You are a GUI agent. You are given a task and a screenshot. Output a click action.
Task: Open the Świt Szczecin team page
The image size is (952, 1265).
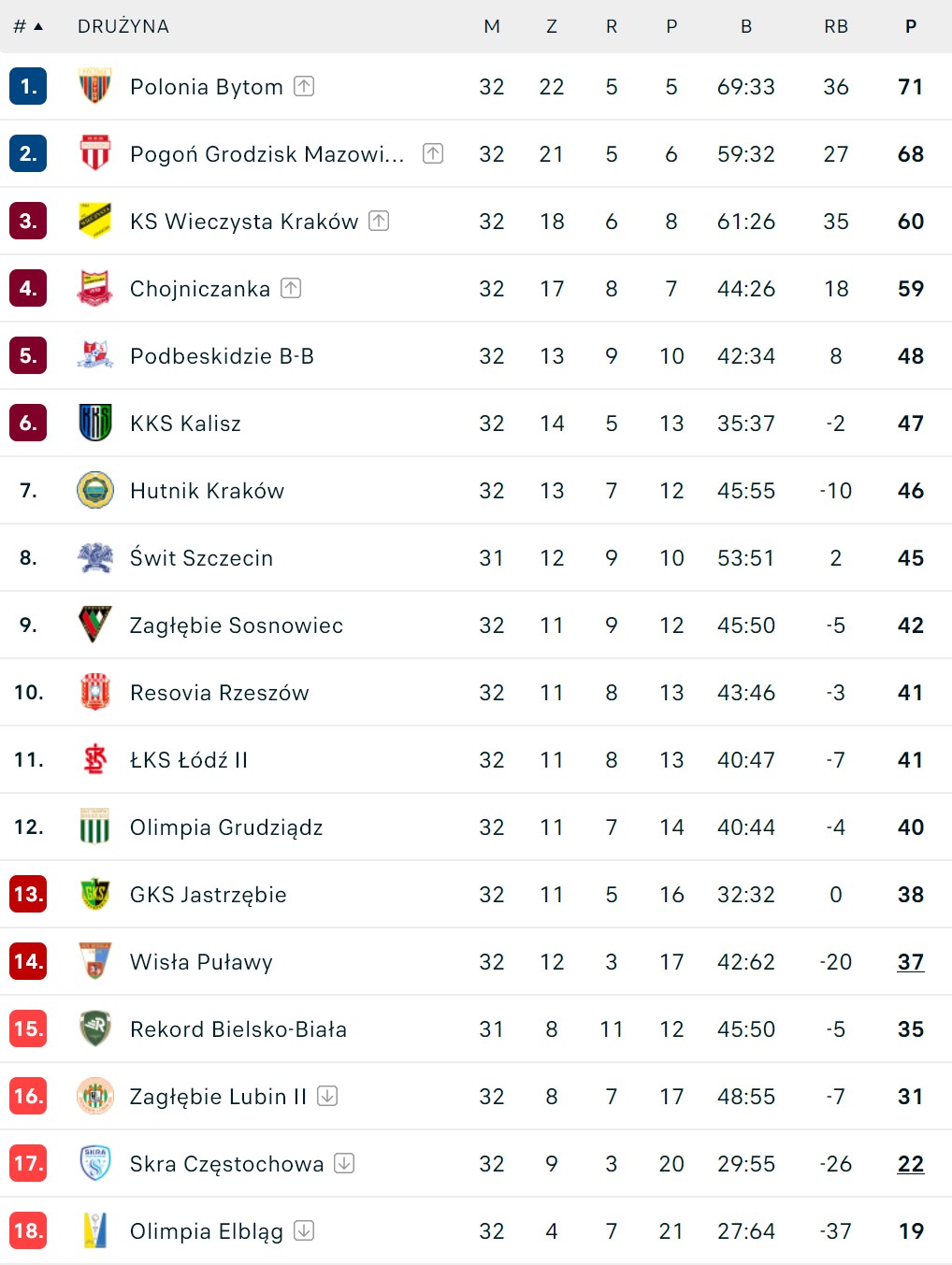pos(201,558)
